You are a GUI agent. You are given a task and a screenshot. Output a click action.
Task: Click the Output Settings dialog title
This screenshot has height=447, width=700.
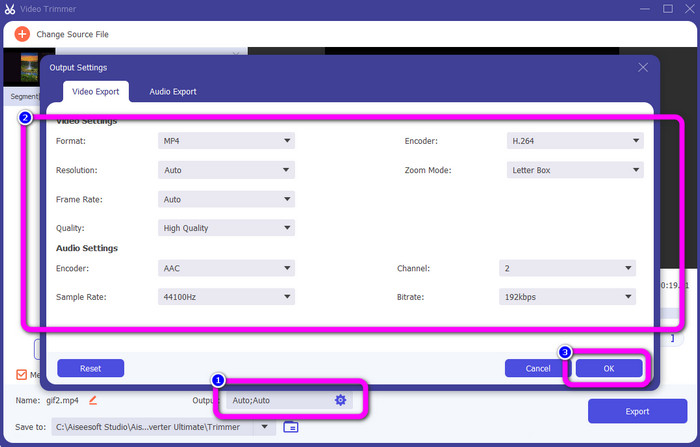(x=78, y=67)
